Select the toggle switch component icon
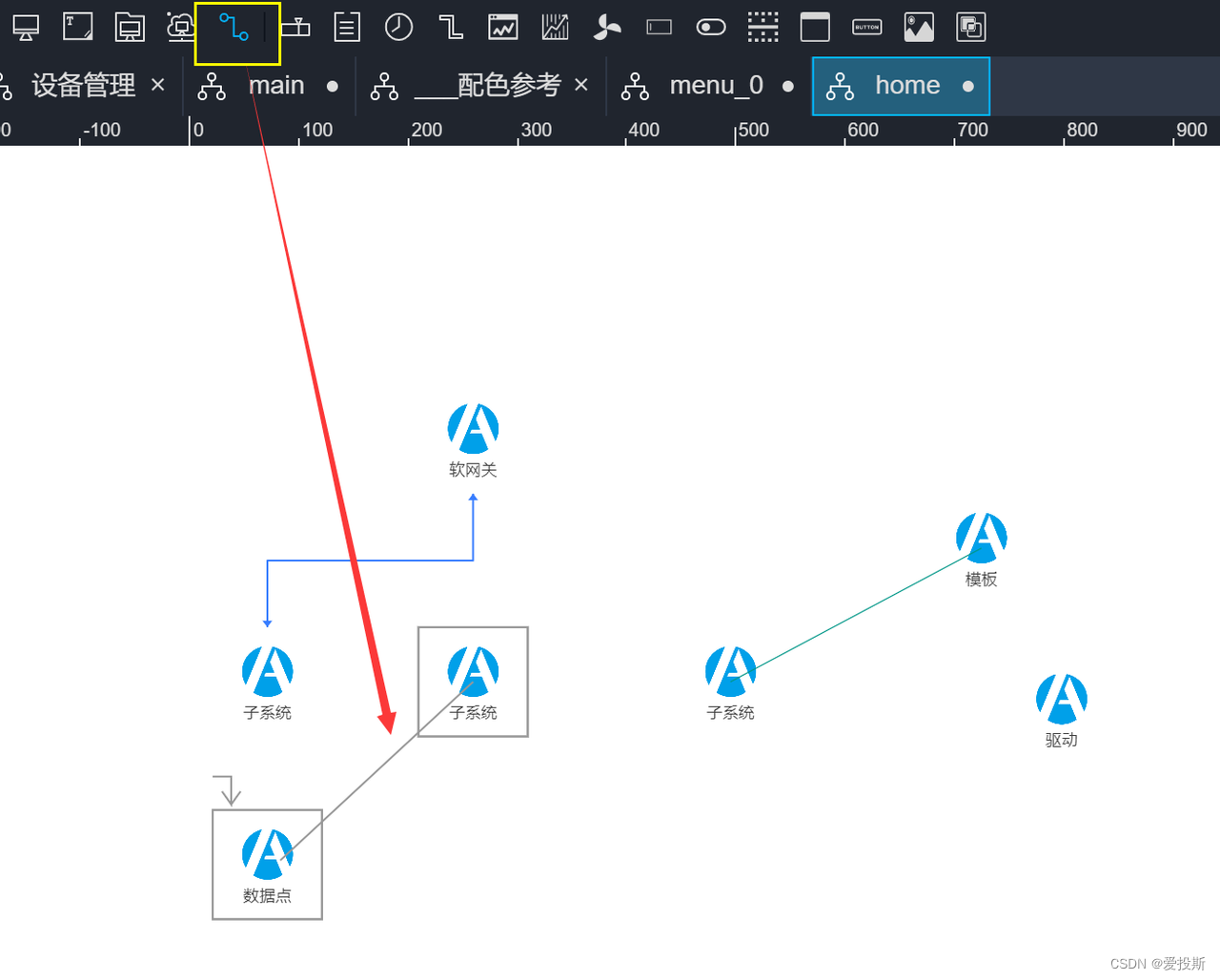Viewport: 1220px width, 980px height. [x=711, y=28]
